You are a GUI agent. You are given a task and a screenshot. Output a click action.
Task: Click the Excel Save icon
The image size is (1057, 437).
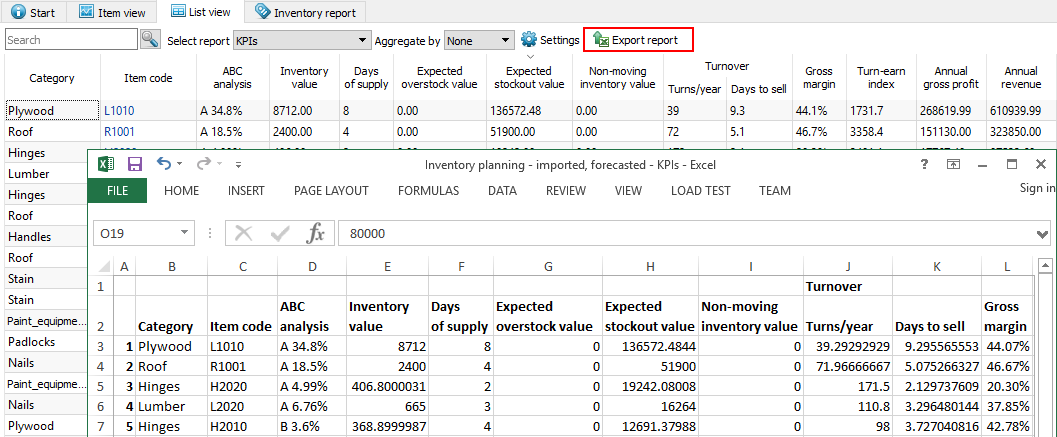134,164
